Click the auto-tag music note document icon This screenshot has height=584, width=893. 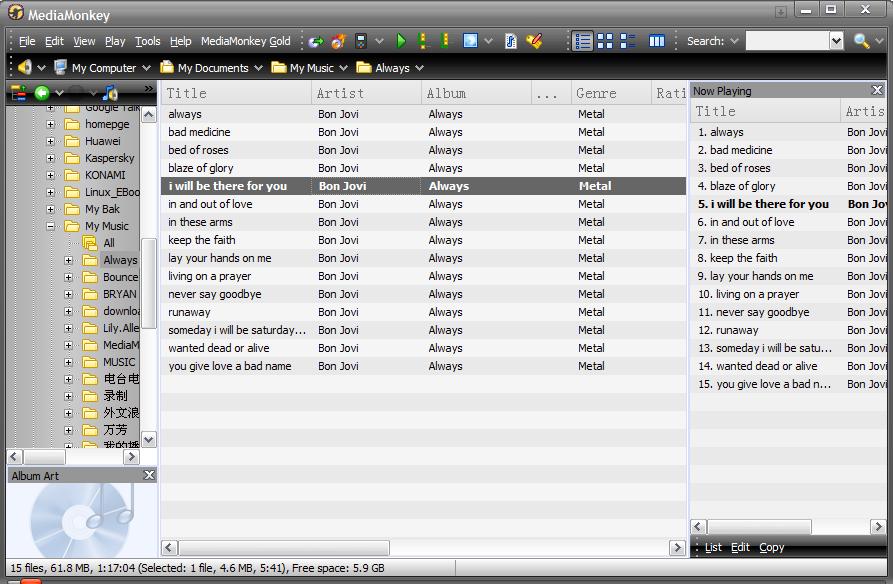tap(511, 41)
